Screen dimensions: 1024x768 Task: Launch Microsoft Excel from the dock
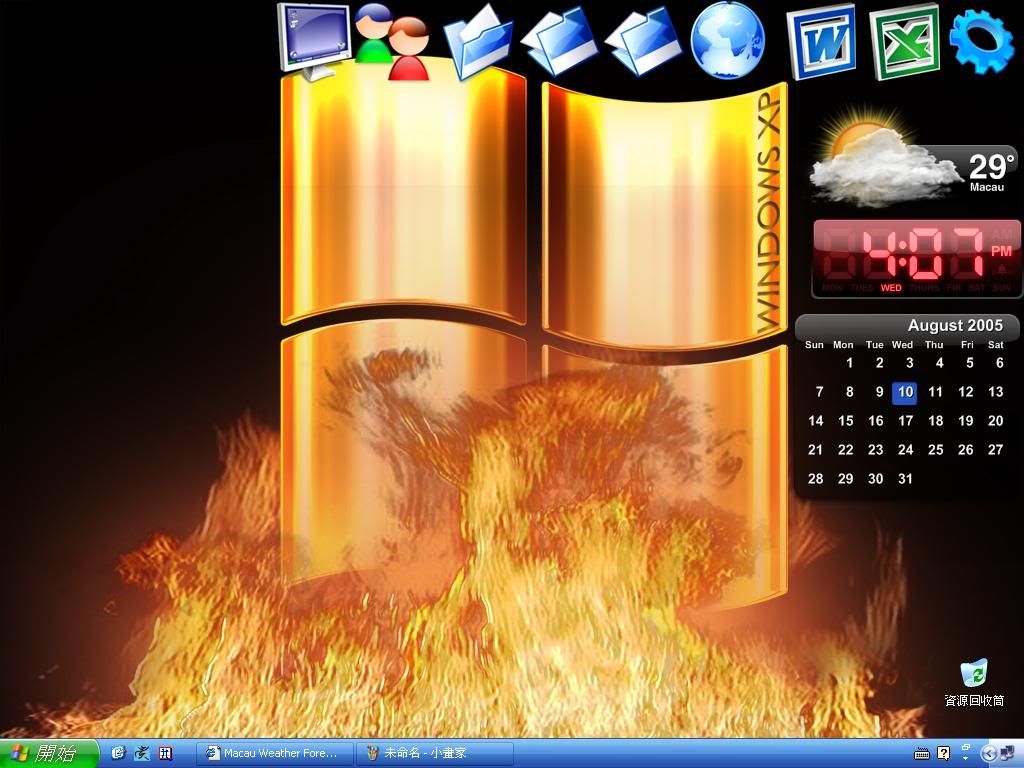[x=905, y=42]
